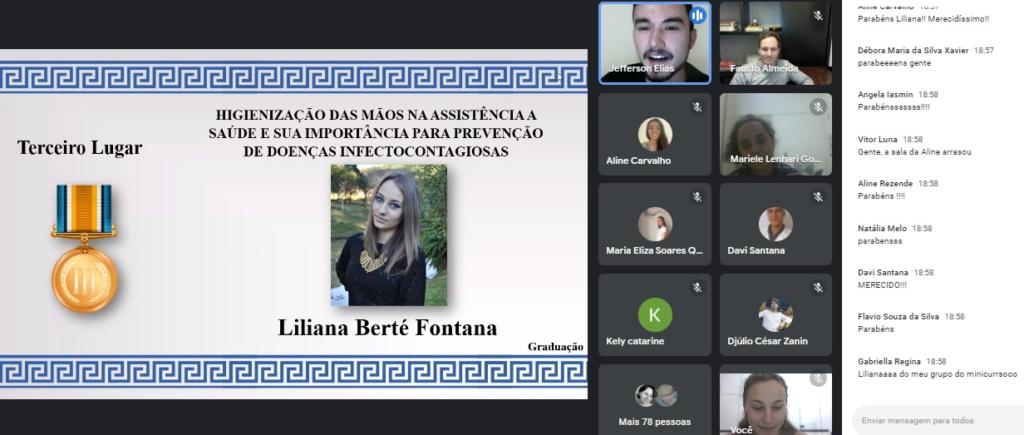Click muted mic icon on Maria Eliza tile
The width and height of the screenshot is (1024, 435).
coord(697,197)
